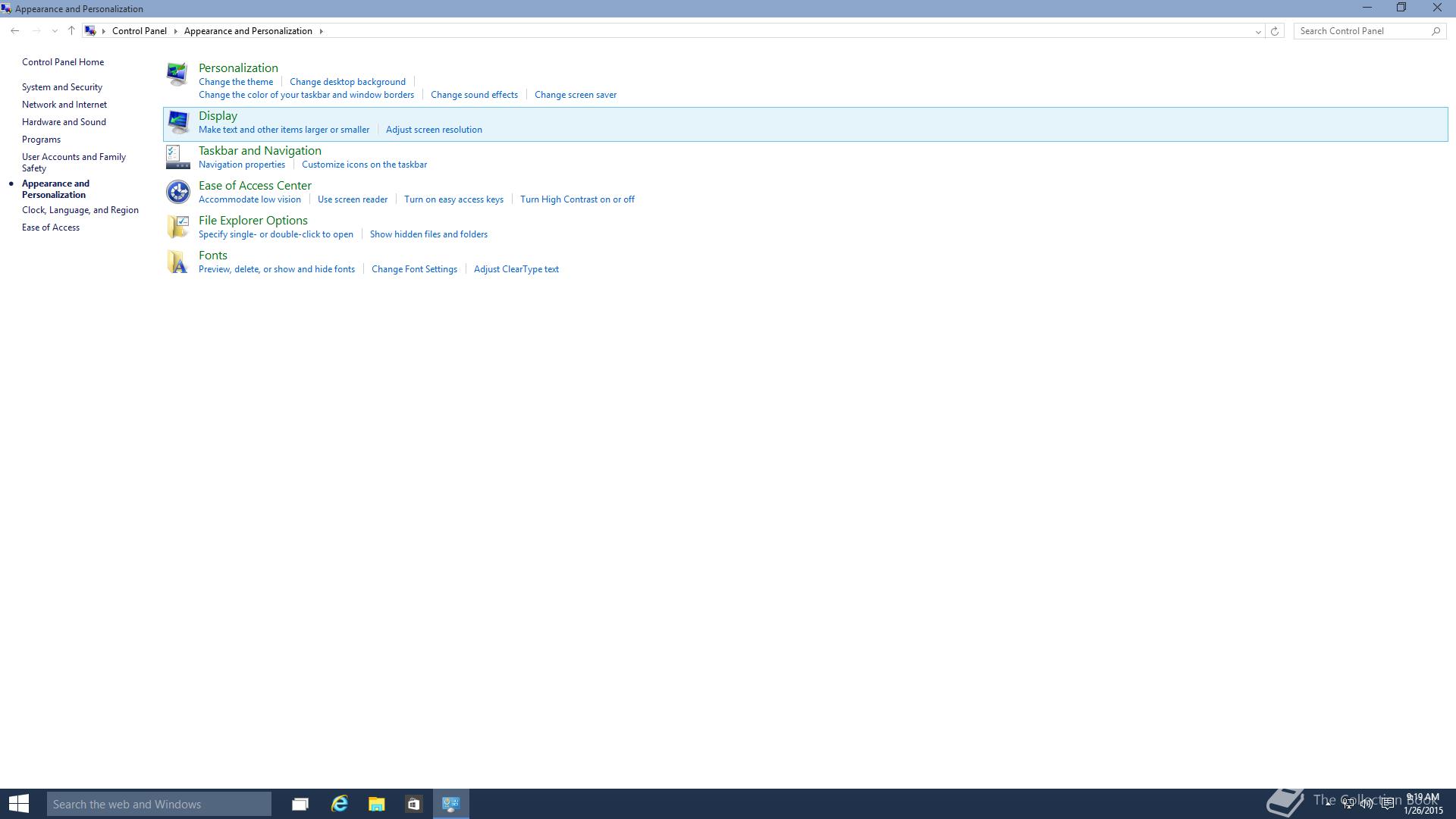This screenshot has height=819, width=1456.
Task: Click the Personalization monitor icon
Action: coord(177,74)
